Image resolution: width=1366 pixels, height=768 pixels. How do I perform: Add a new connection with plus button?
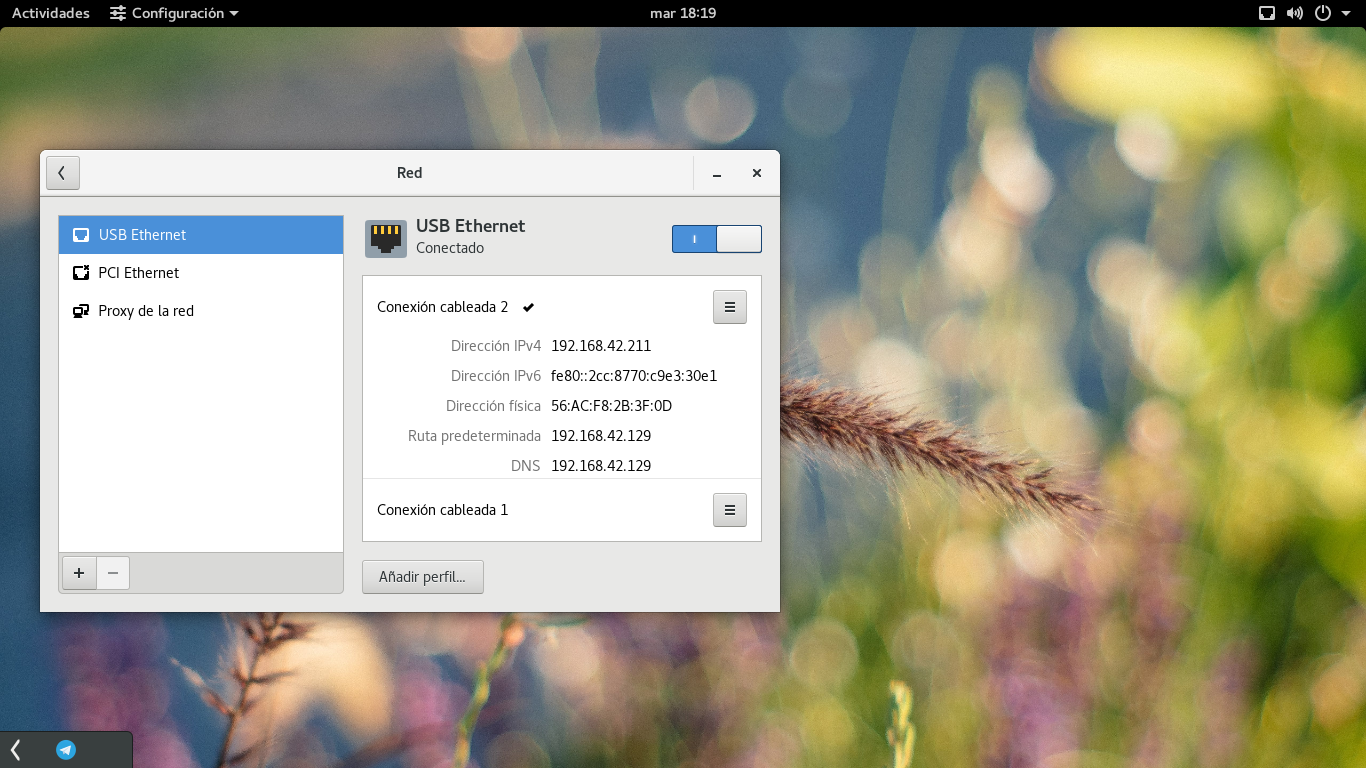click(79, 573)
